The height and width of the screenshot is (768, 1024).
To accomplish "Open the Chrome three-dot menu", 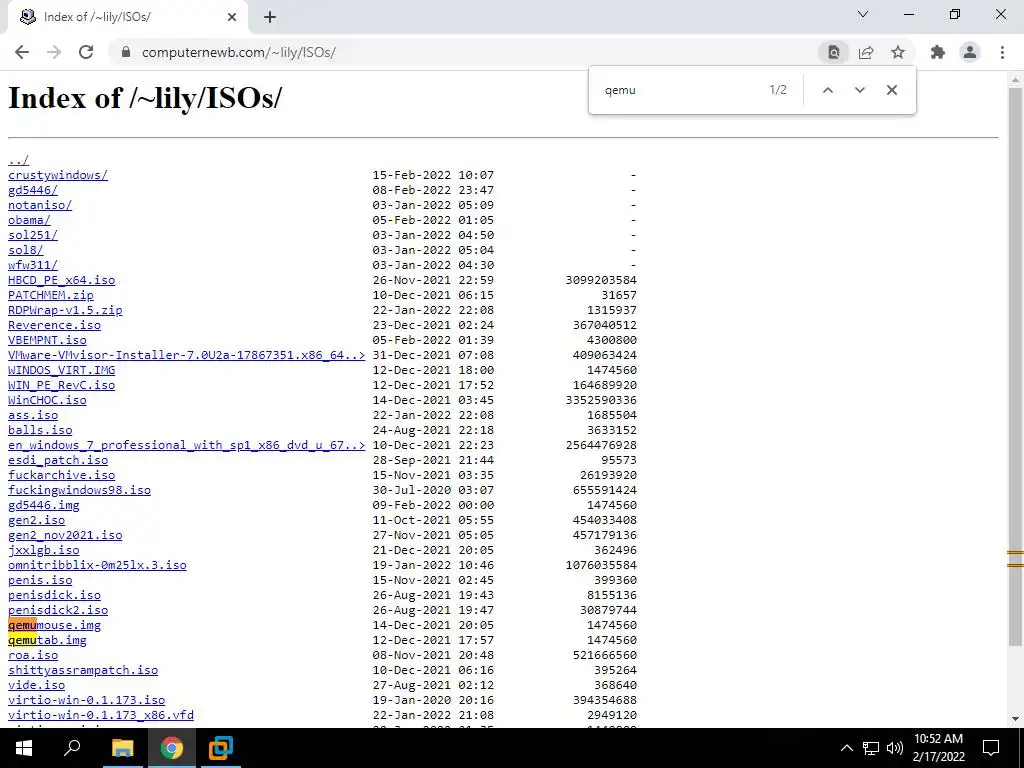I will click(x=1002, y=52).
